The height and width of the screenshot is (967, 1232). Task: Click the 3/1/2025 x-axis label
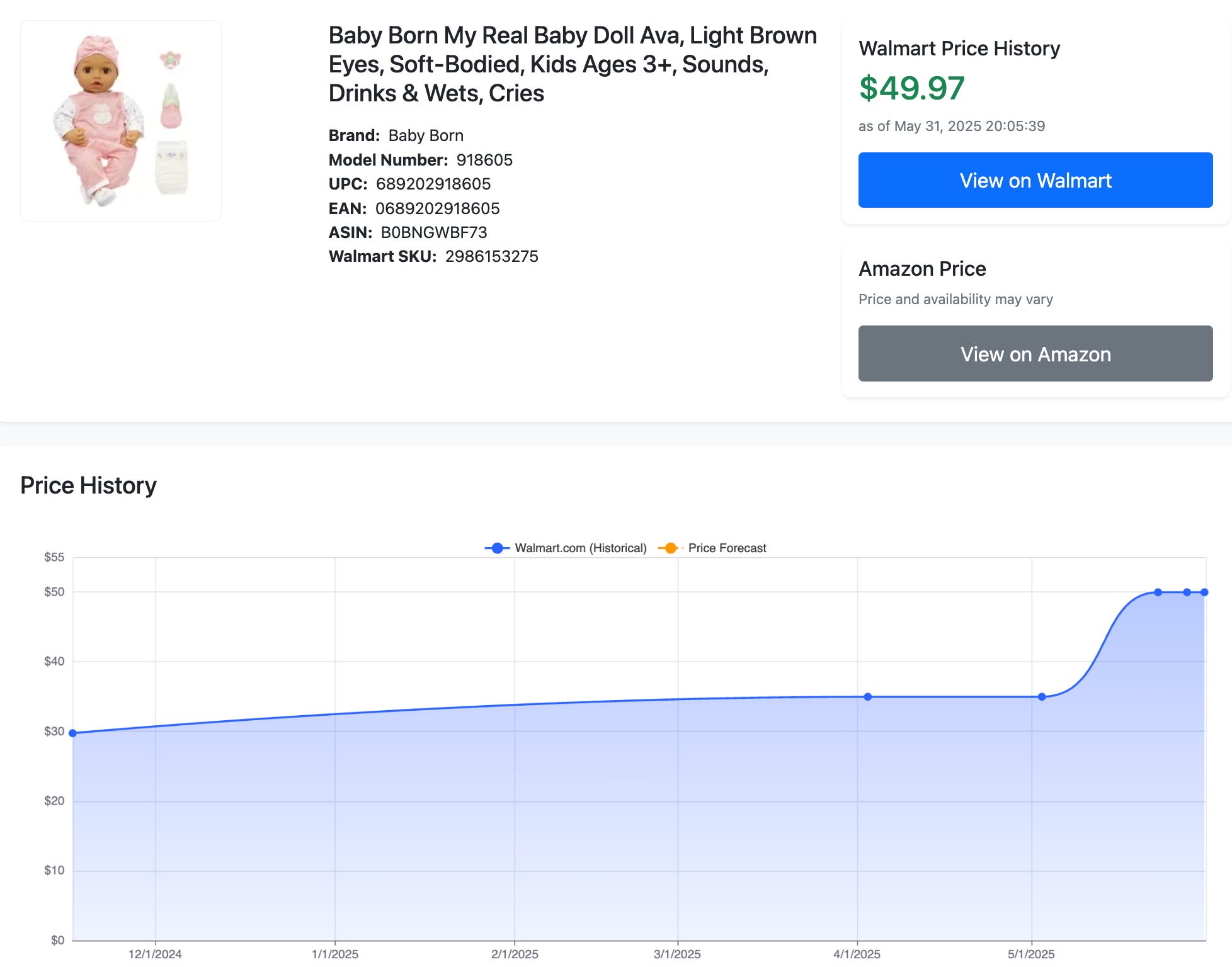(x=677, y=954)
